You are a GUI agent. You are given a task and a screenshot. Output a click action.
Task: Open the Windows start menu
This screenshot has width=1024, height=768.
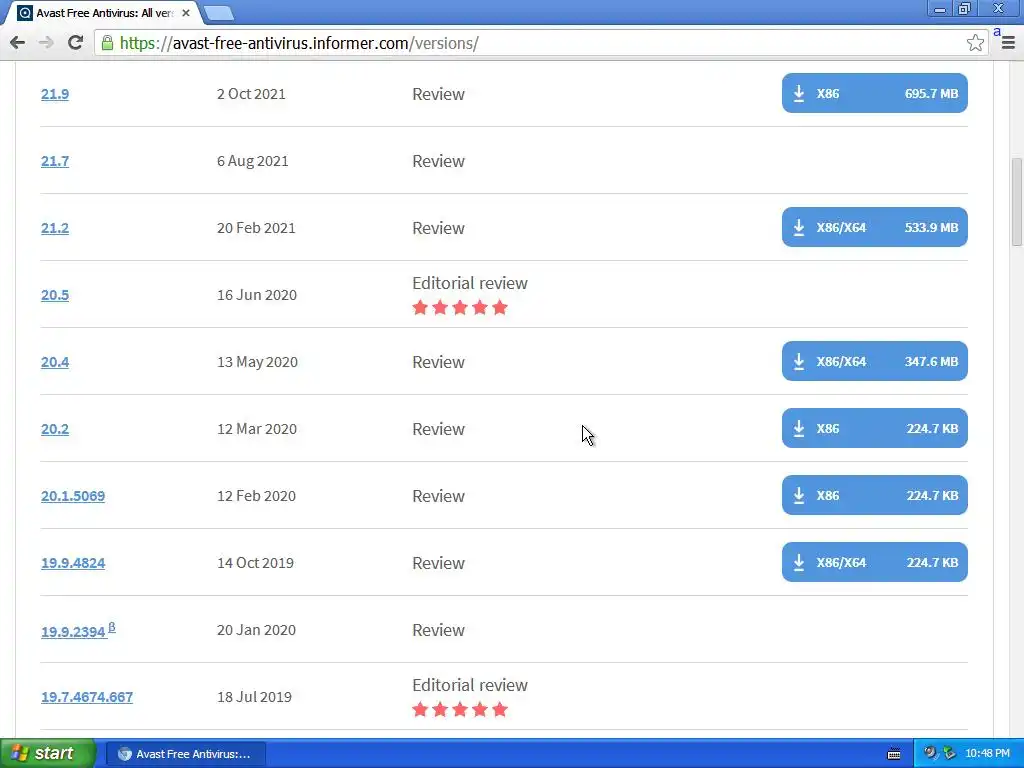point(47,753)
